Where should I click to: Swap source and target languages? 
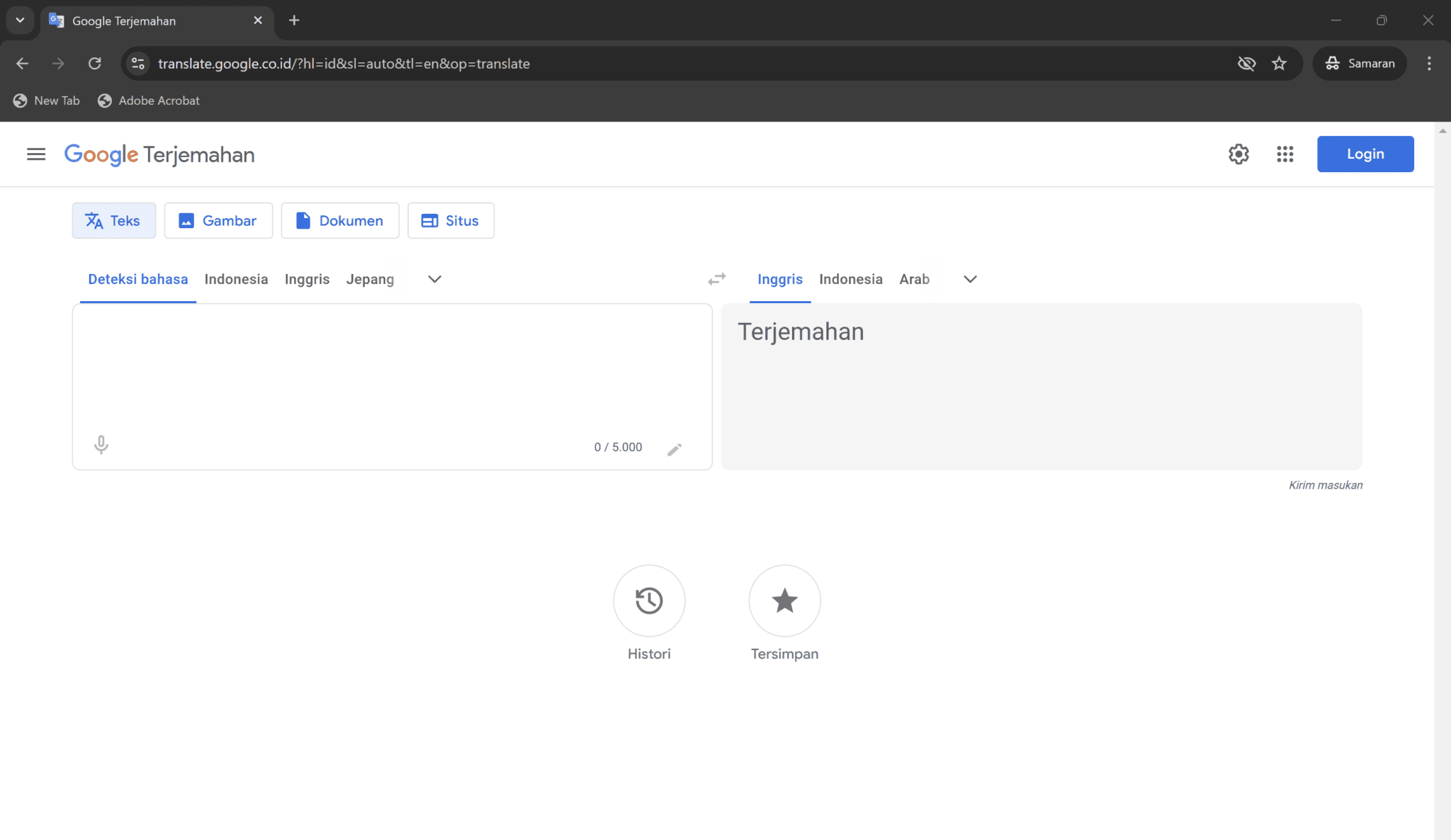pos(716,279)
